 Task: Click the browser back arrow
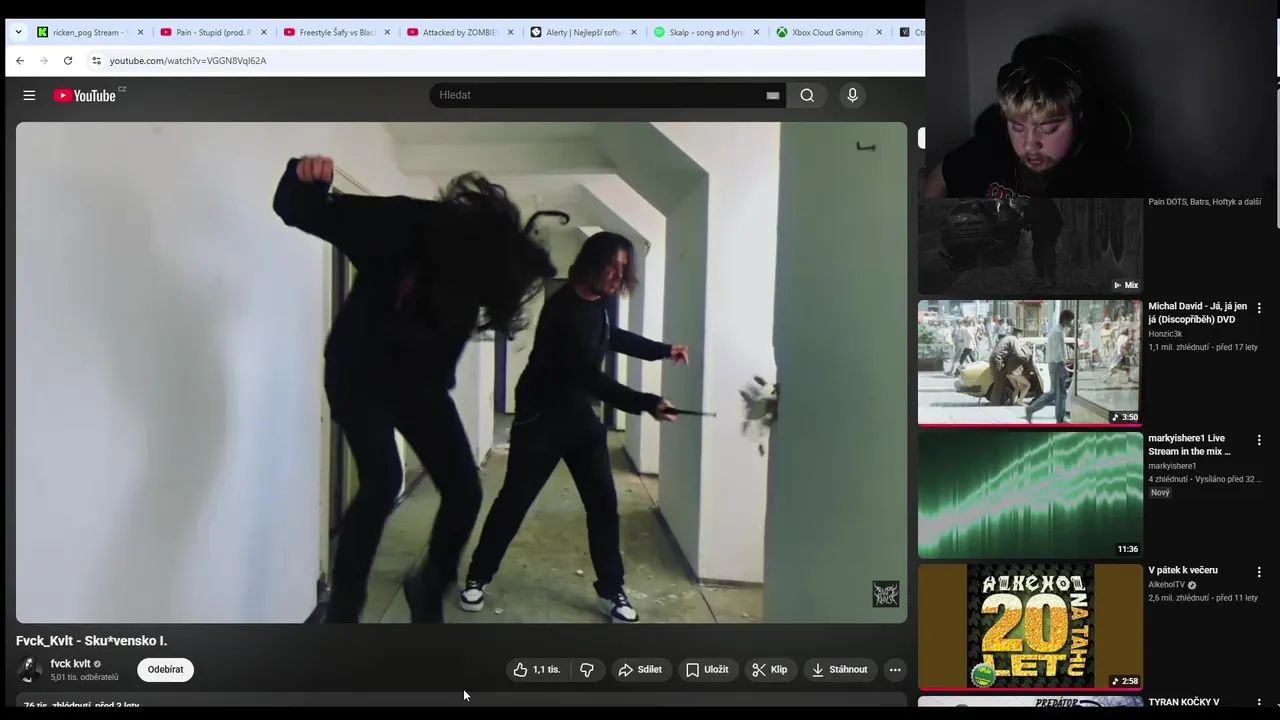20,60
